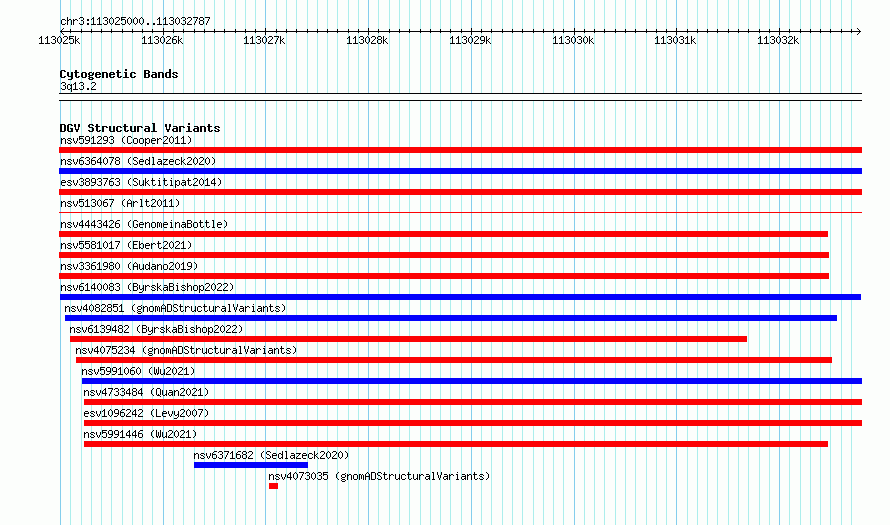
Task: Click the 113032k ruler tick label
Action: [778, 40]
